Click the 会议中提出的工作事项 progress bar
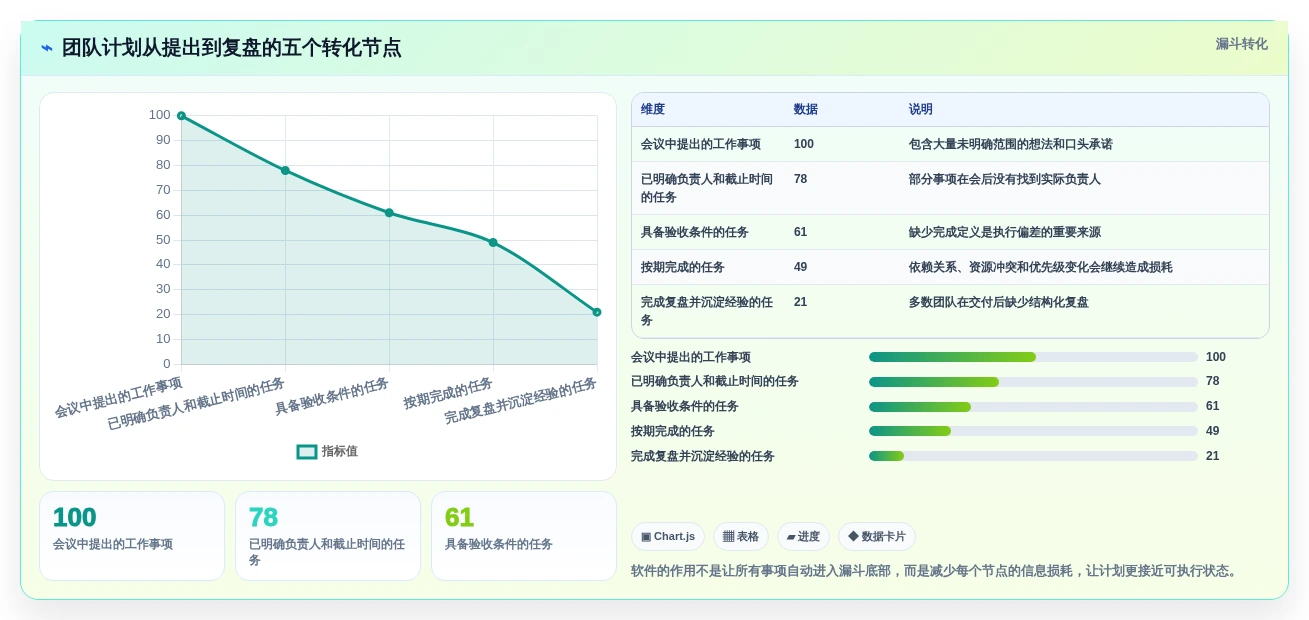Screen dimensions: 1309x620 pos(1033,357)
